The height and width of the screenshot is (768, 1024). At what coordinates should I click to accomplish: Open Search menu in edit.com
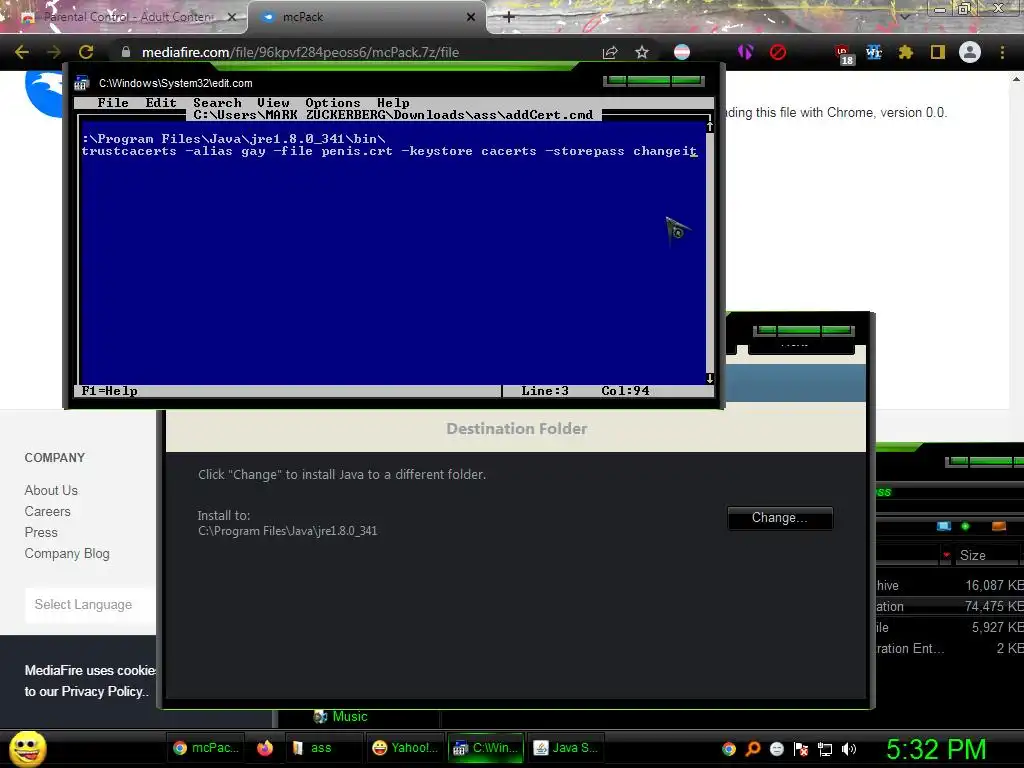point(217,103)
